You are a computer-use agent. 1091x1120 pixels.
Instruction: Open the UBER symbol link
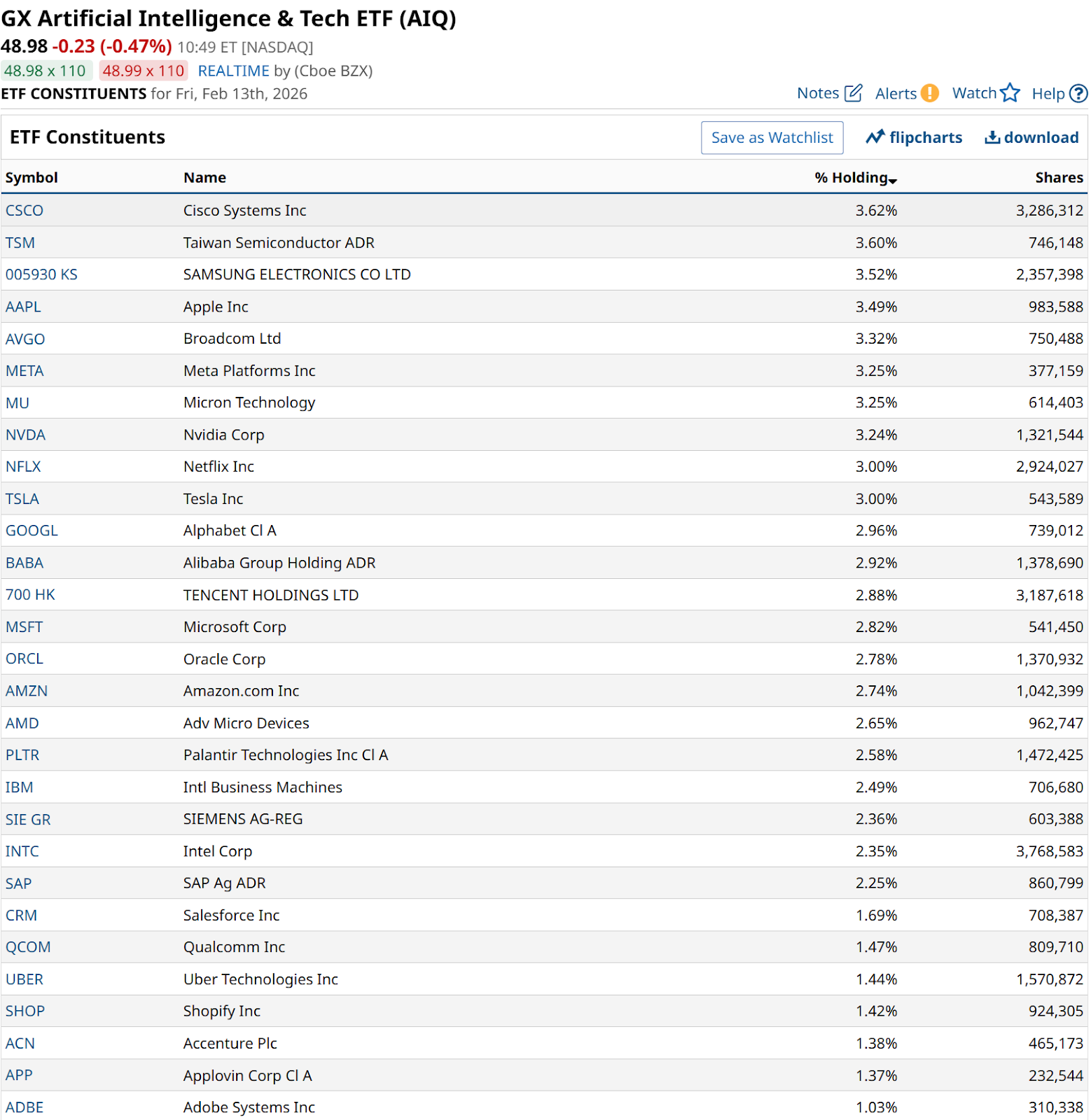tap(25, 979)
